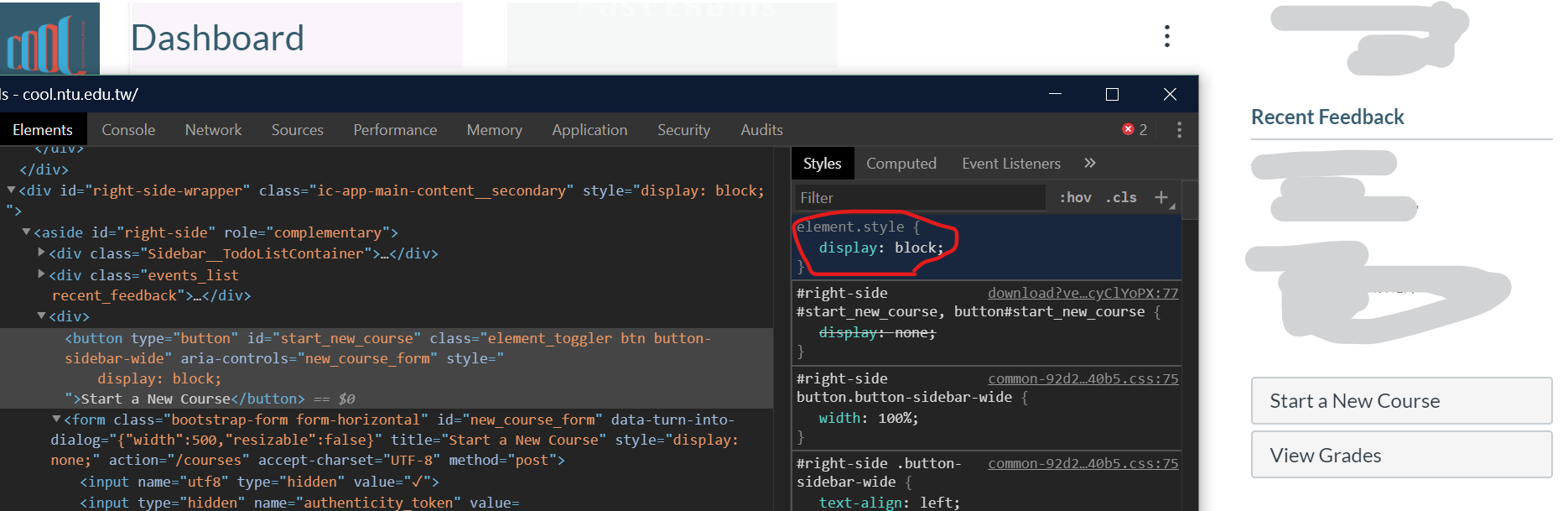Select the start_new_course button element row
Screen dimensions: 1568x511
[387, 368]
